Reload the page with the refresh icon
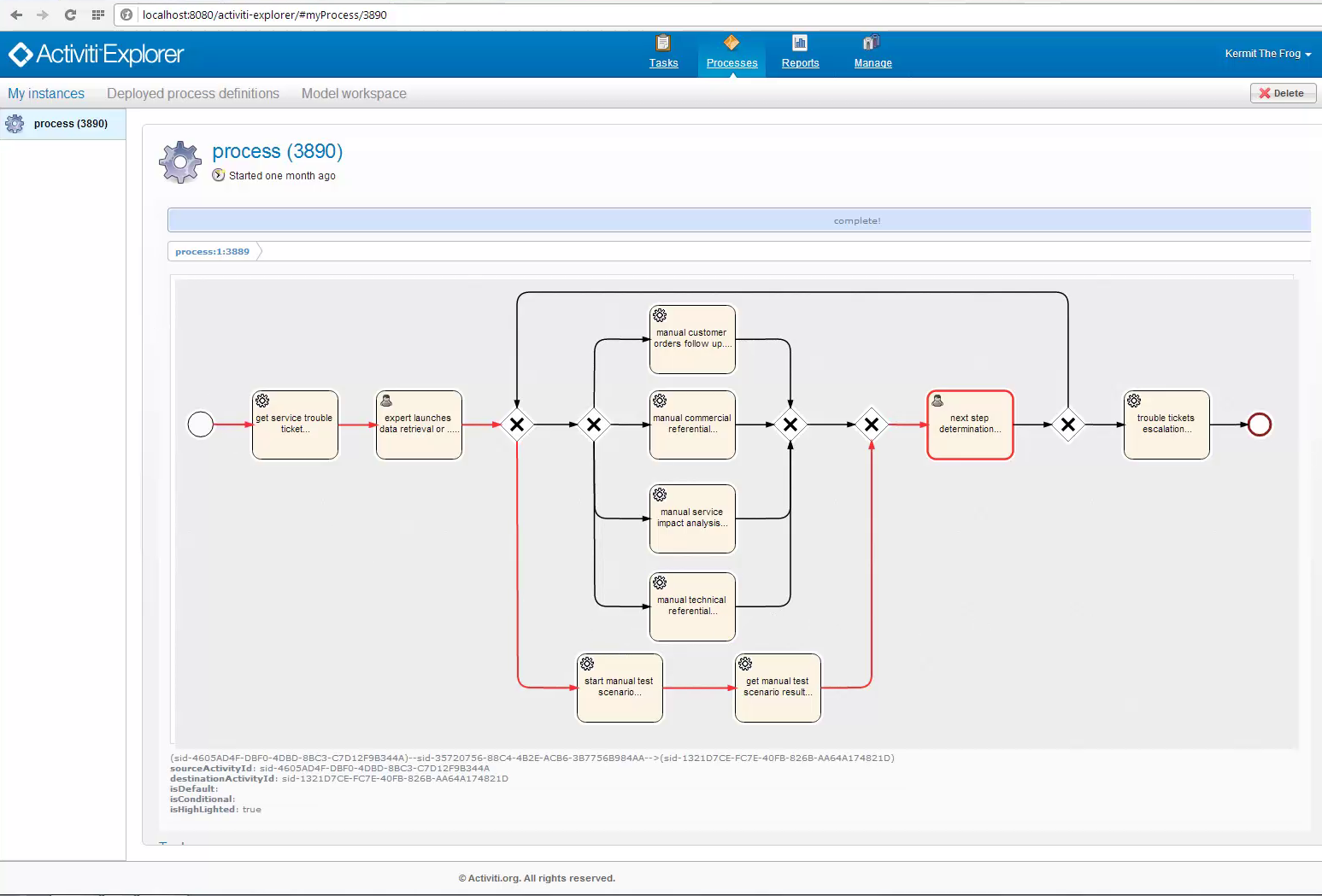The image size is (1322, 896). [70, 15]
